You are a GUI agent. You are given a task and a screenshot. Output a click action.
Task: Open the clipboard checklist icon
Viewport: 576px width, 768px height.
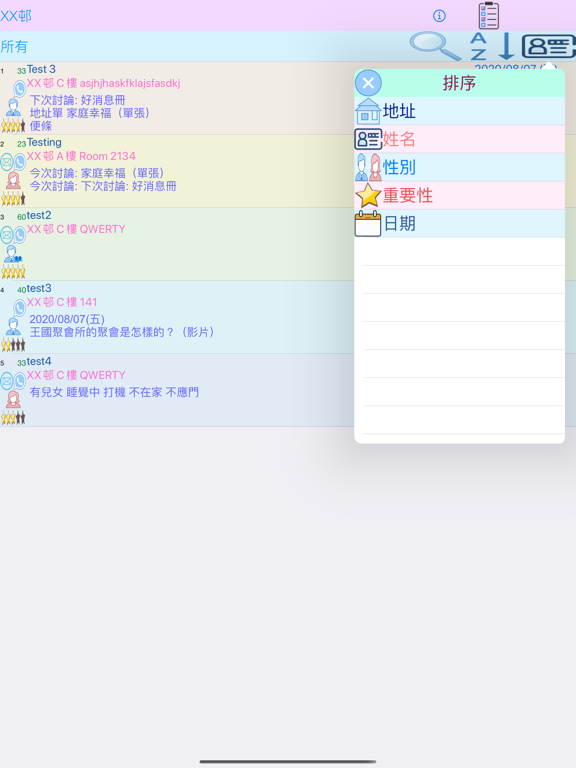(489, 16)
